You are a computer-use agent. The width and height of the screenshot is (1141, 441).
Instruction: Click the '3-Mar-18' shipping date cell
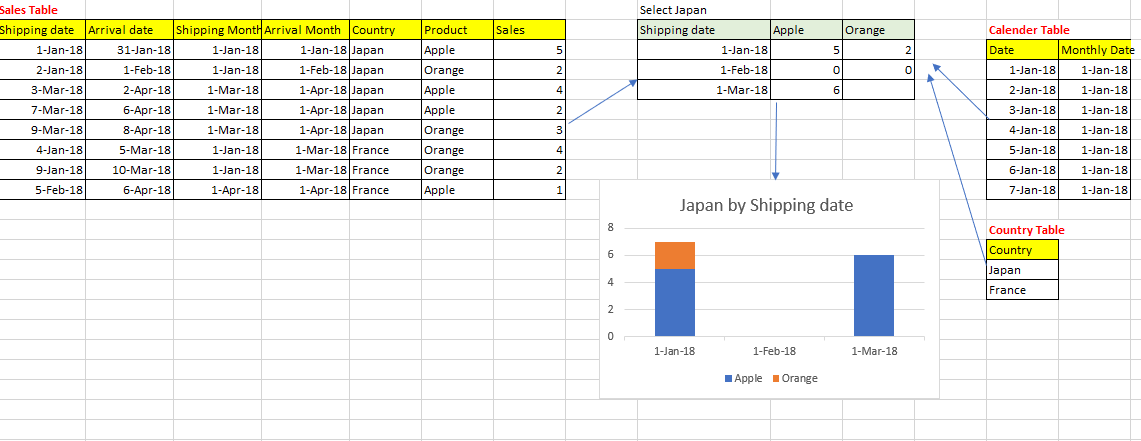coord(42,90)
